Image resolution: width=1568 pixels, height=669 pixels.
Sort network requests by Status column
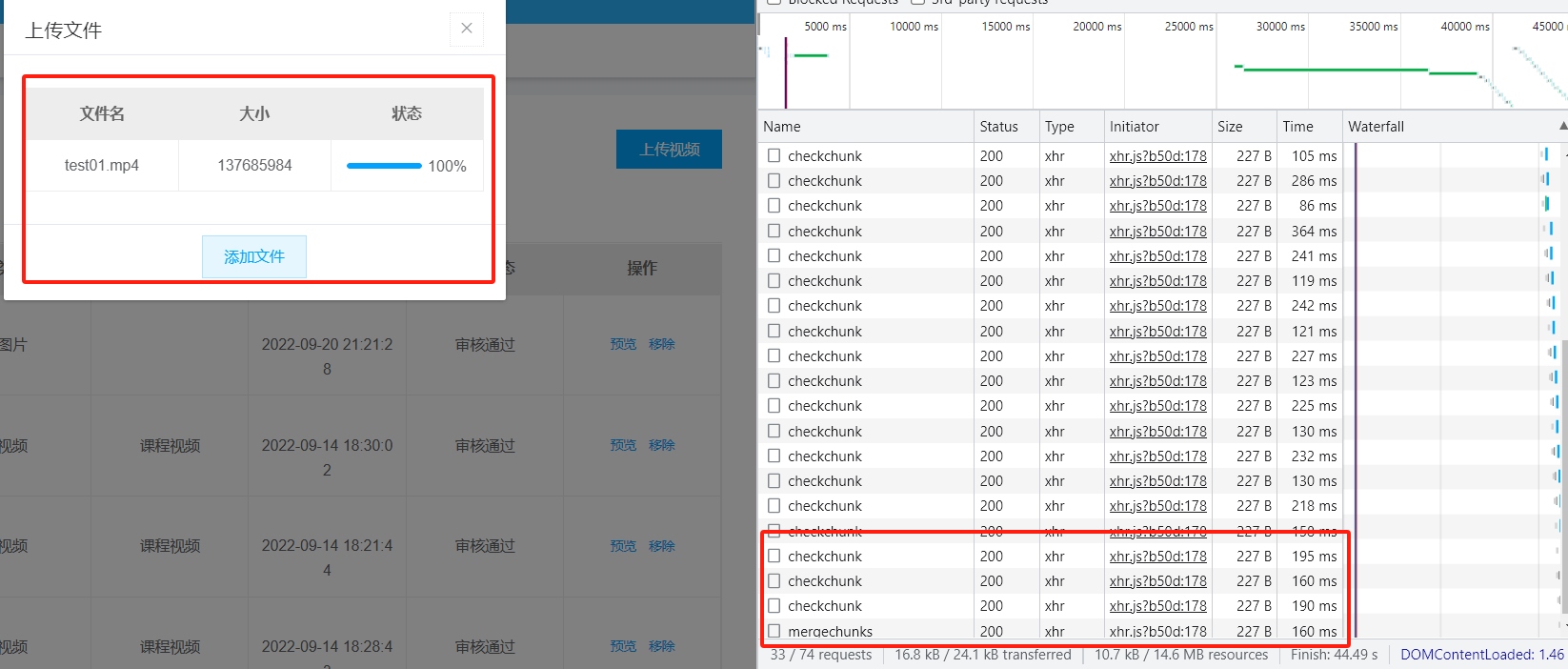coord(1005,127)
